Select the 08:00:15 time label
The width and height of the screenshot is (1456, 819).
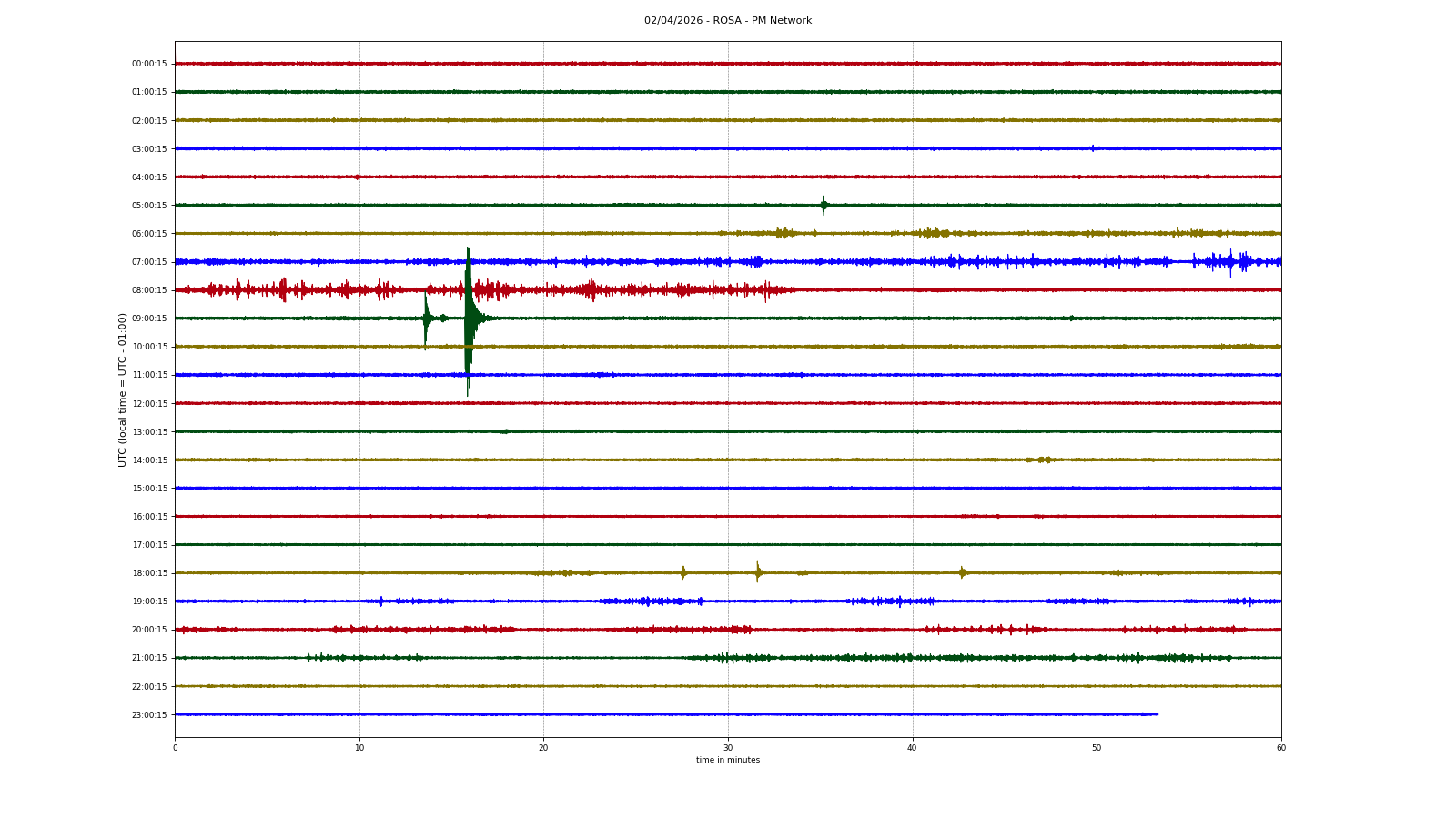[149, 290]
